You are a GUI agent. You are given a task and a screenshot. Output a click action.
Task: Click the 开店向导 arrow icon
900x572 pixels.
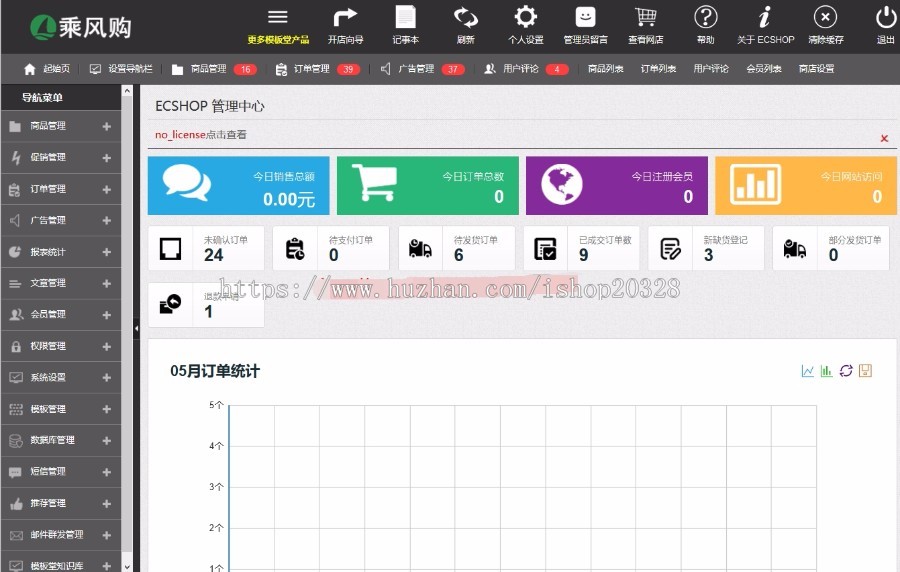[345, 17]
